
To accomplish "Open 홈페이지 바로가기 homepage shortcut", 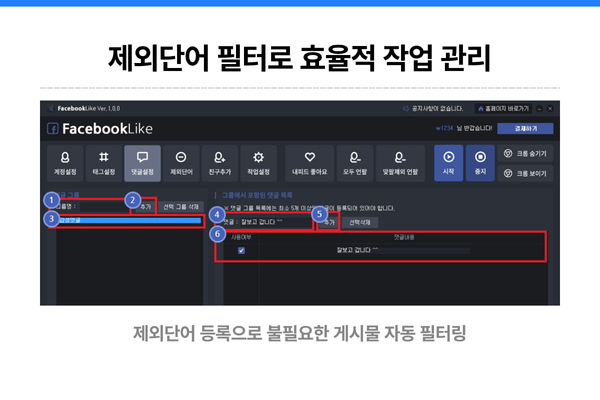I will point(504,109).
